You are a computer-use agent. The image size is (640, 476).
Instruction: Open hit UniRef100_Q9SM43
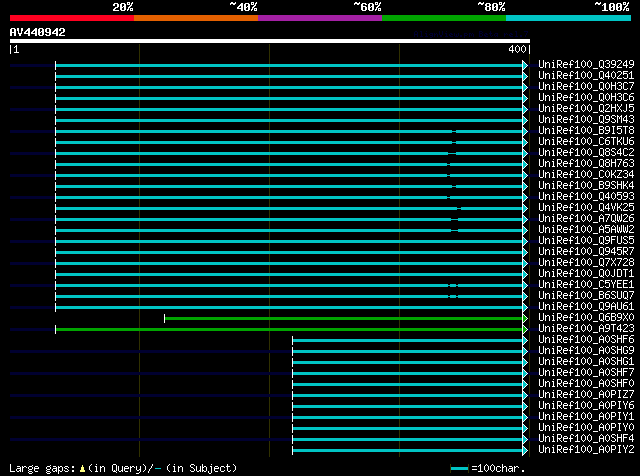tap(586, 119)
